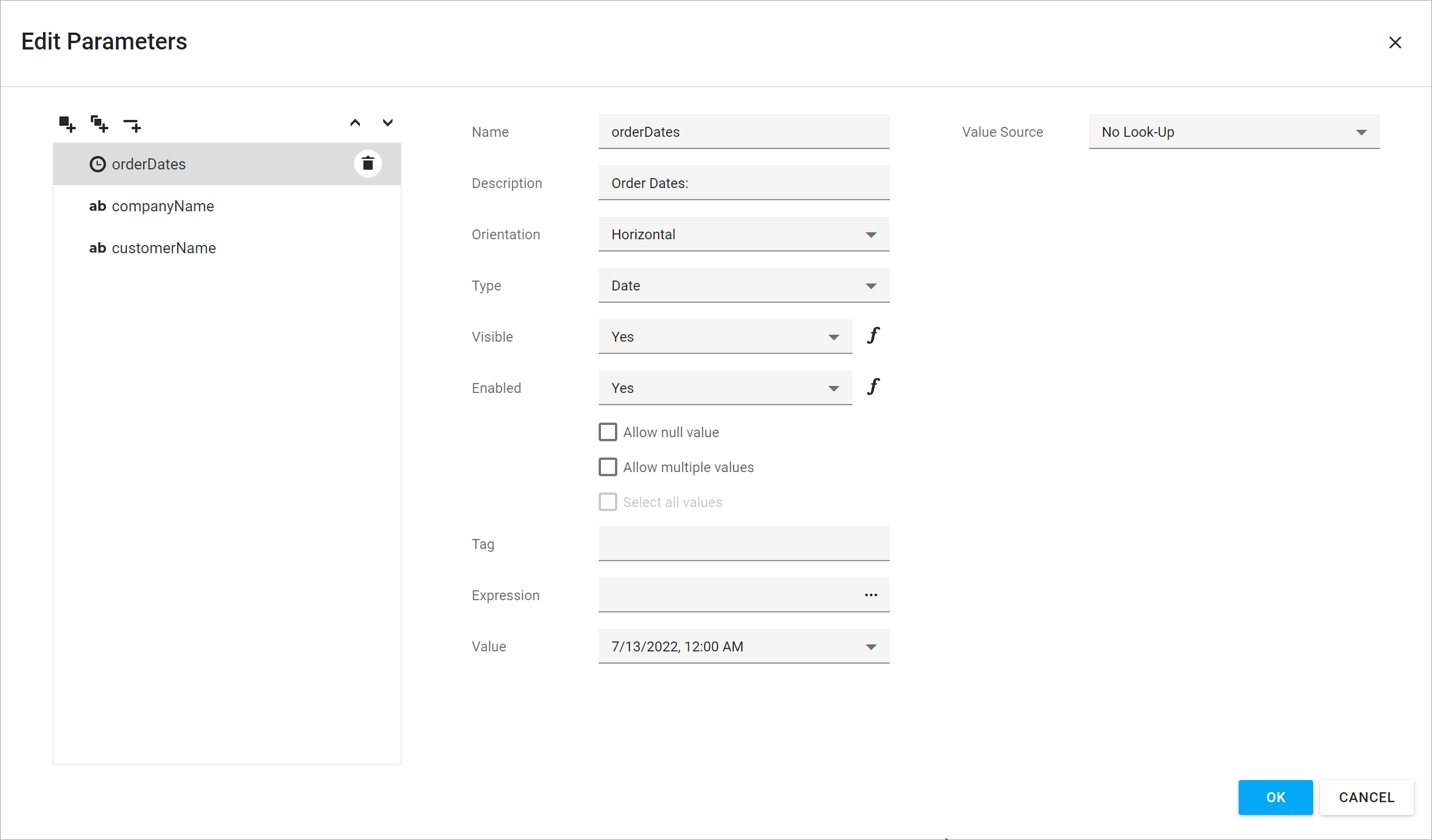The image size is (1432, 840).
Task: Select the customerName parameter
Action: pyautogui.click(x=163, y=247)
